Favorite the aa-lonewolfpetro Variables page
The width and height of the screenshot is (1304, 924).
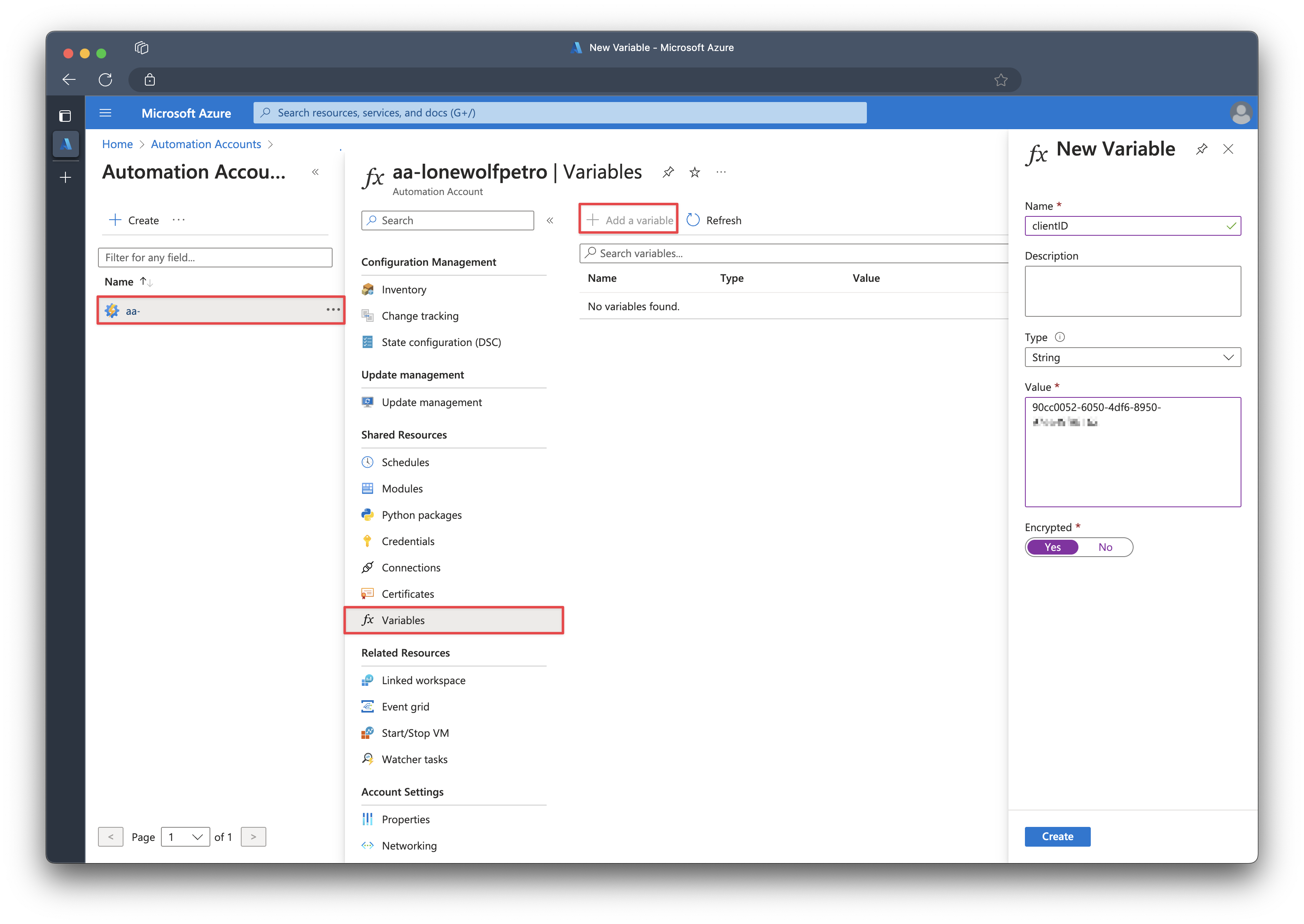click(x=694, y=172)
